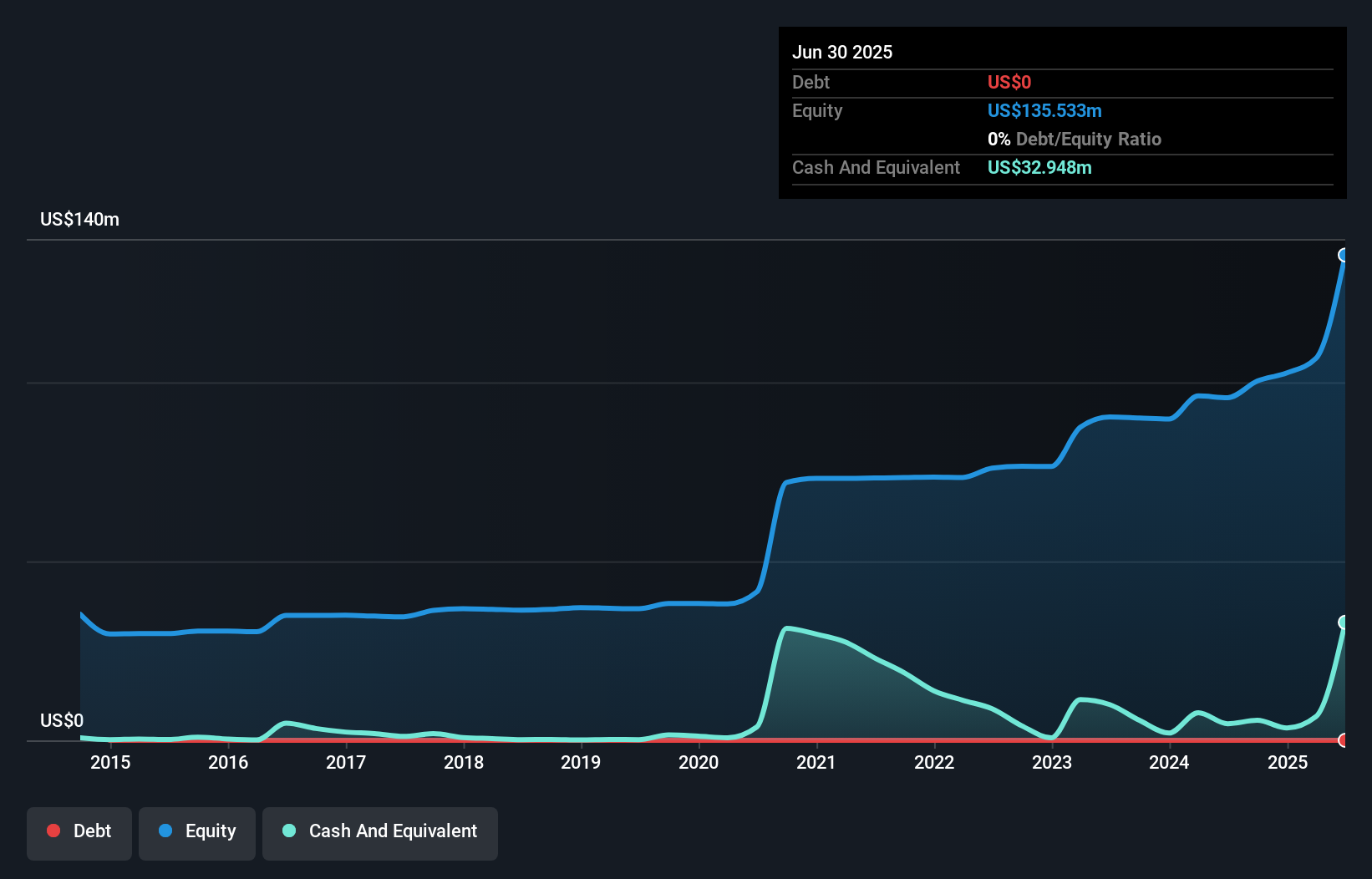Click the Equity row label in tooltip
The height and width of the screenshot is (879, 1372).
click(817, 110)
